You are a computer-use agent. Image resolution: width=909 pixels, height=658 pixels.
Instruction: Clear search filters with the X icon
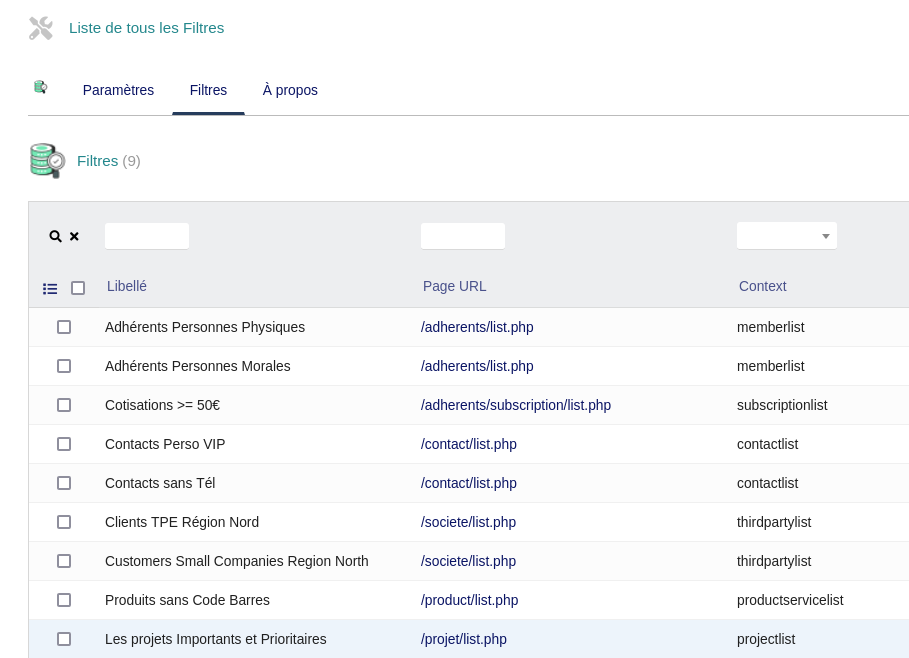click(74, 237)
